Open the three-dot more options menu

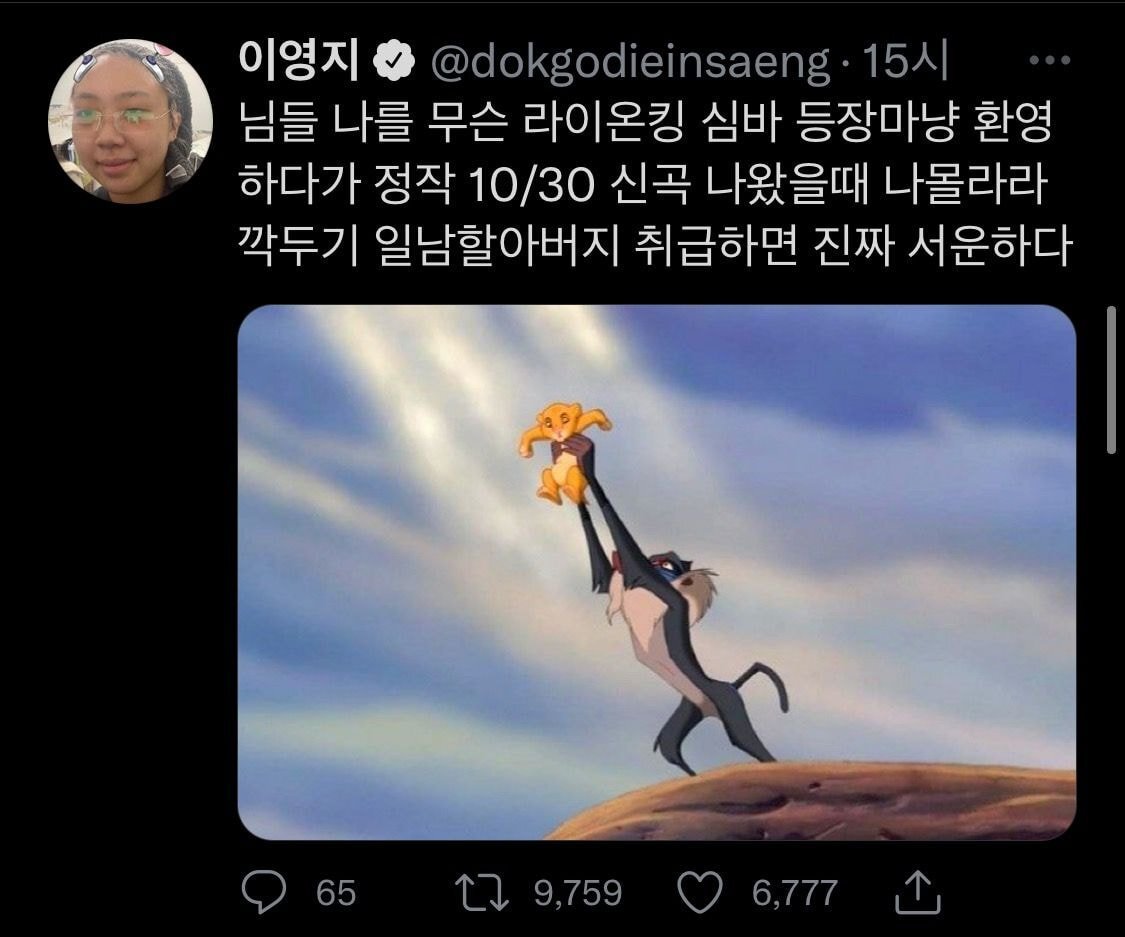pyautogui.click(x=1050, y=60)
